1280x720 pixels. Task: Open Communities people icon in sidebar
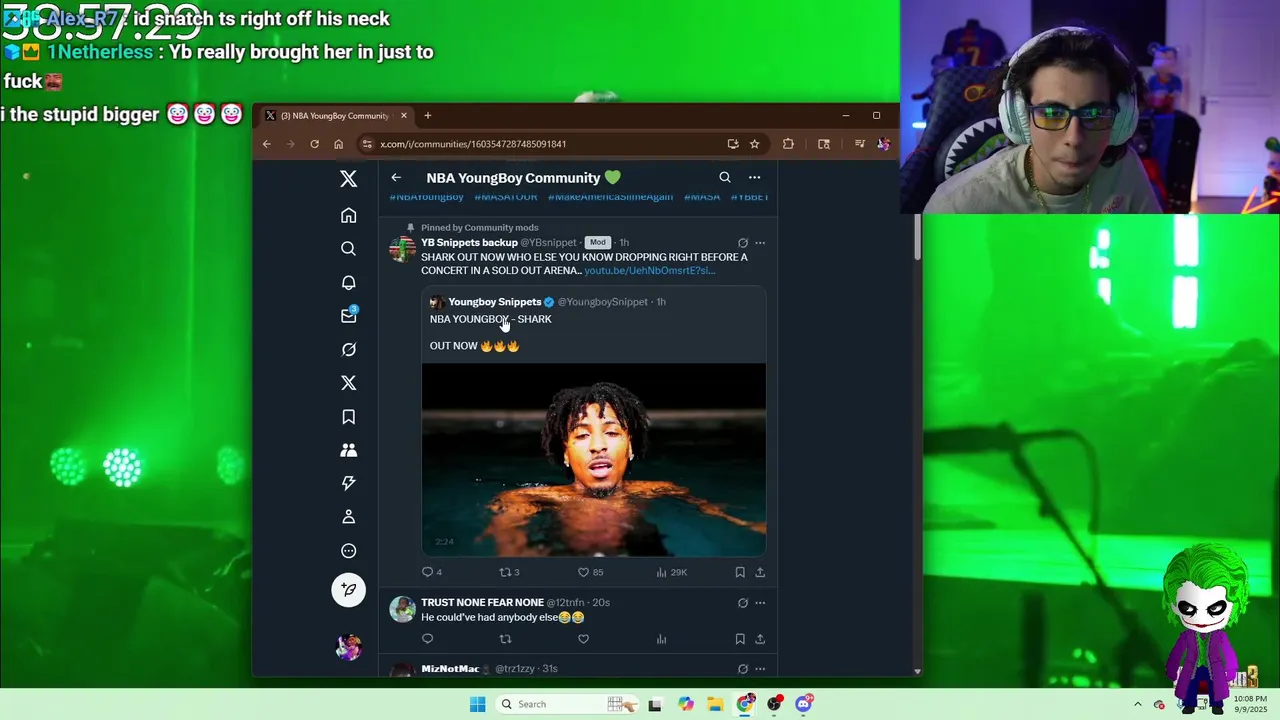coord(348,450)
